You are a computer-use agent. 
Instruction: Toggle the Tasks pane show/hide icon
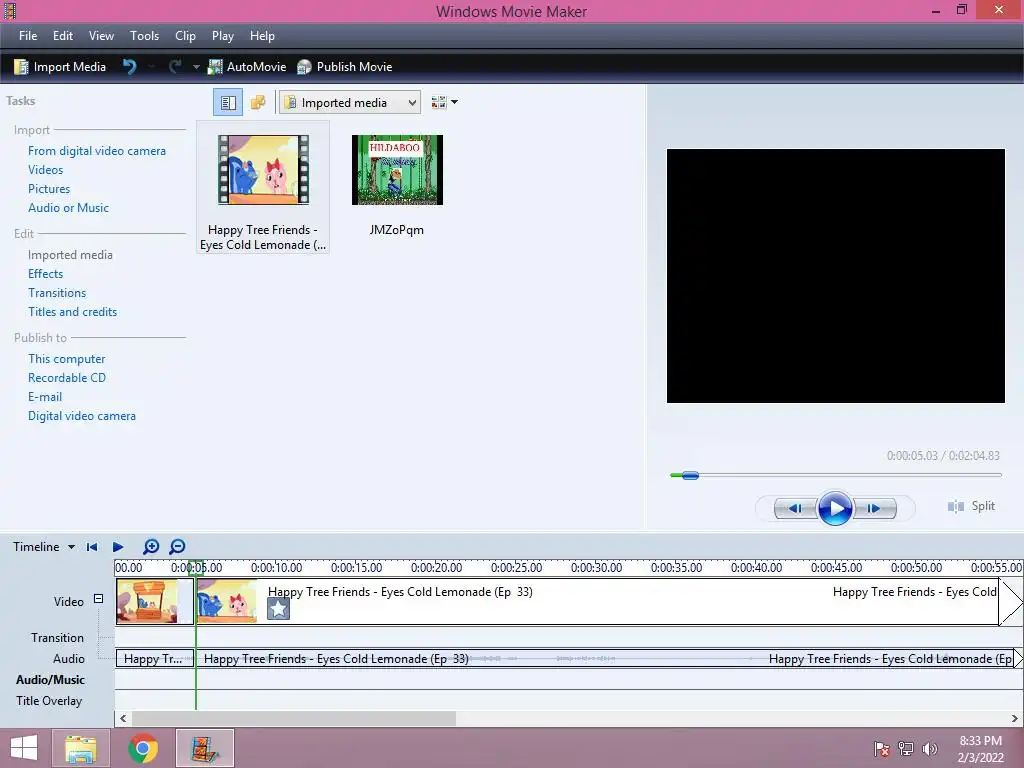coord(228,103)
